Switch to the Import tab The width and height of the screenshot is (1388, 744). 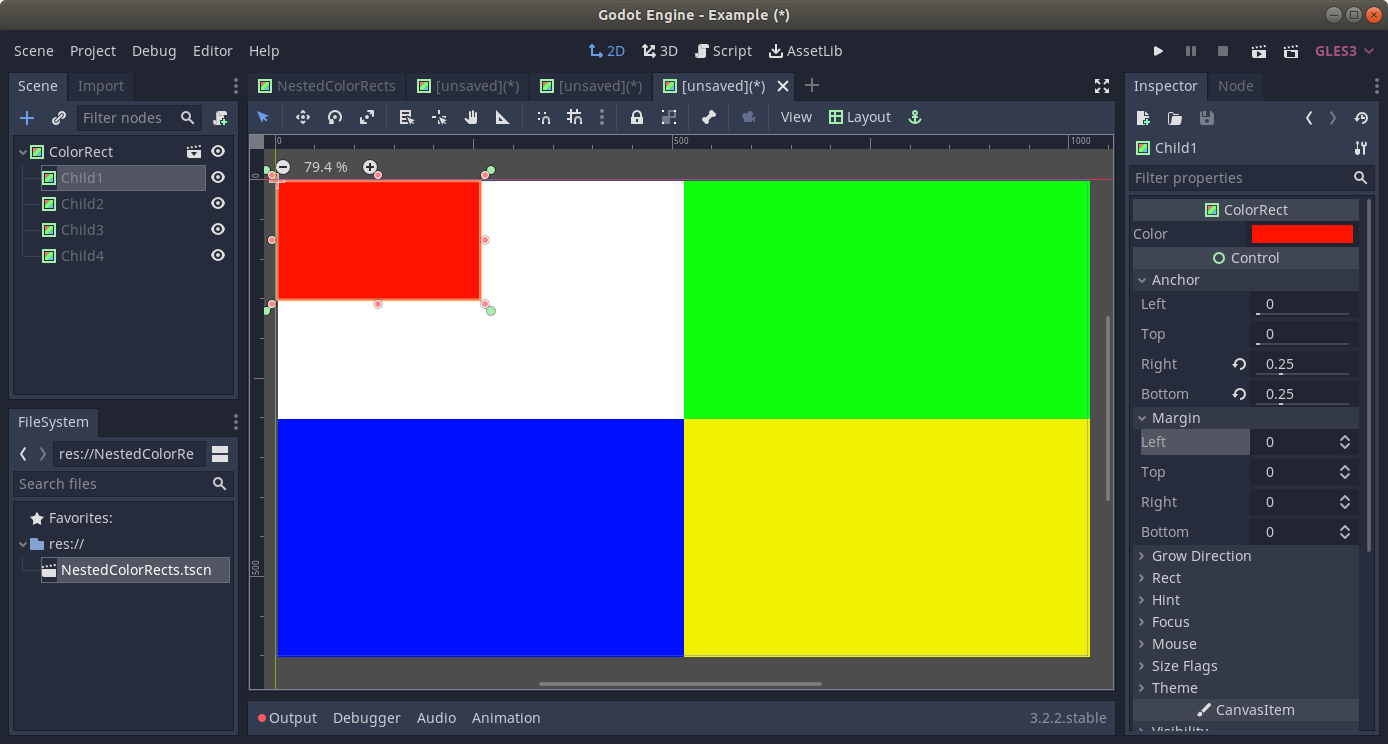(x=101, y=86)
